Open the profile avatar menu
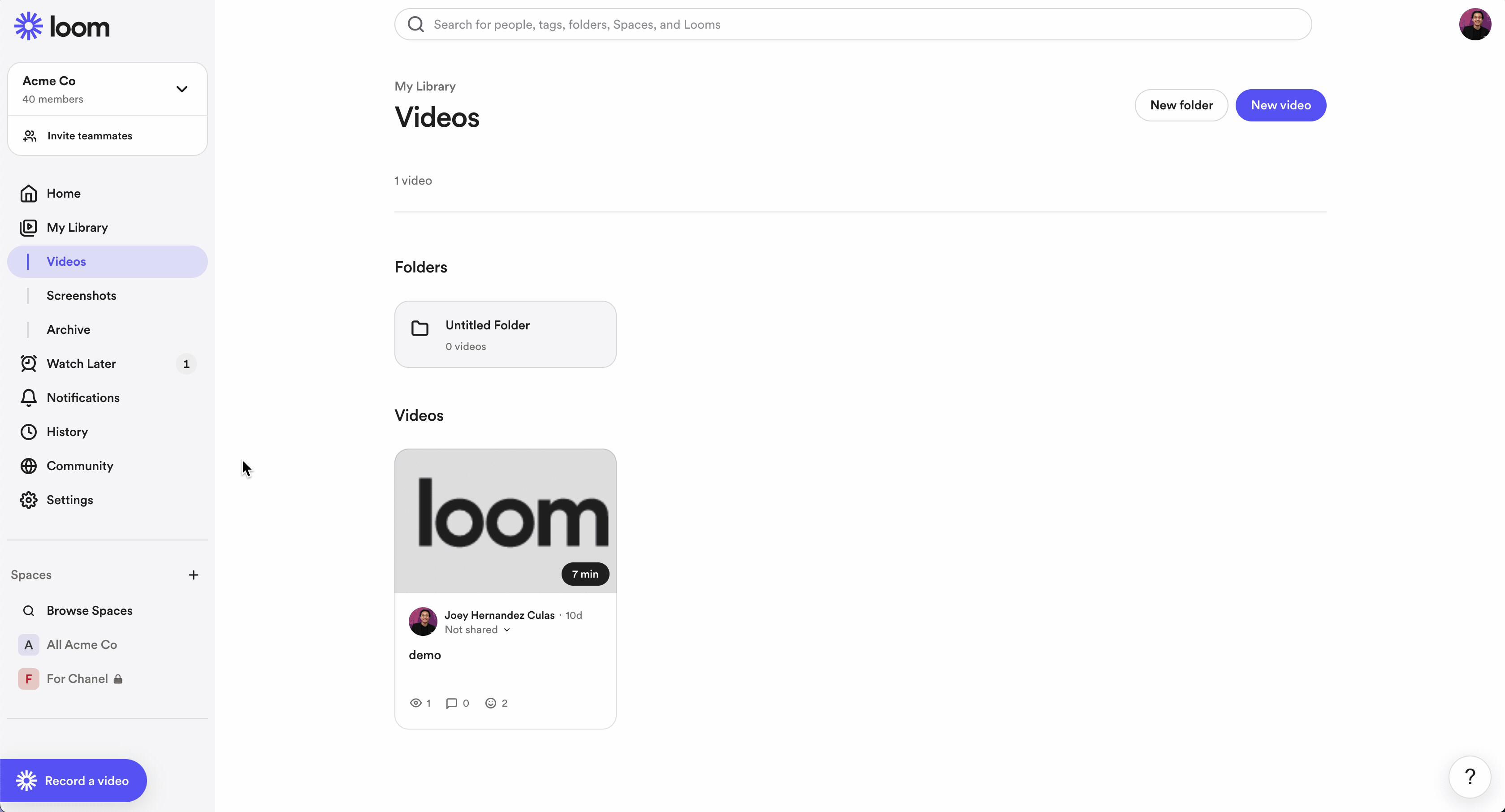The height and width of the screenshot is (812, 1505). click(x=1474, y=25)
